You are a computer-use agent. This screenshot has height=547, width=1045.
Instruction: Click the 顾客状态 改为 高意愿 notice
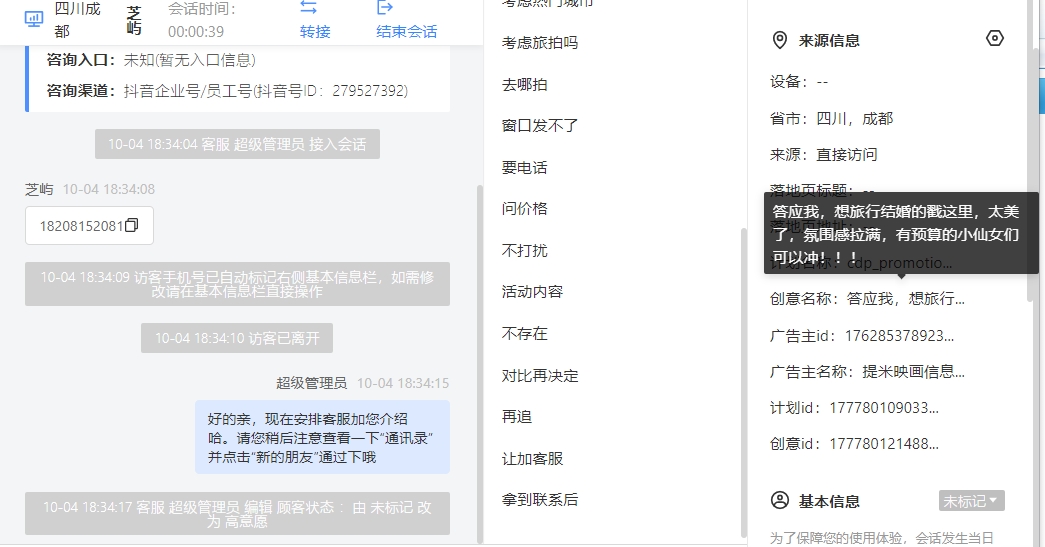(x=237, y=514)
